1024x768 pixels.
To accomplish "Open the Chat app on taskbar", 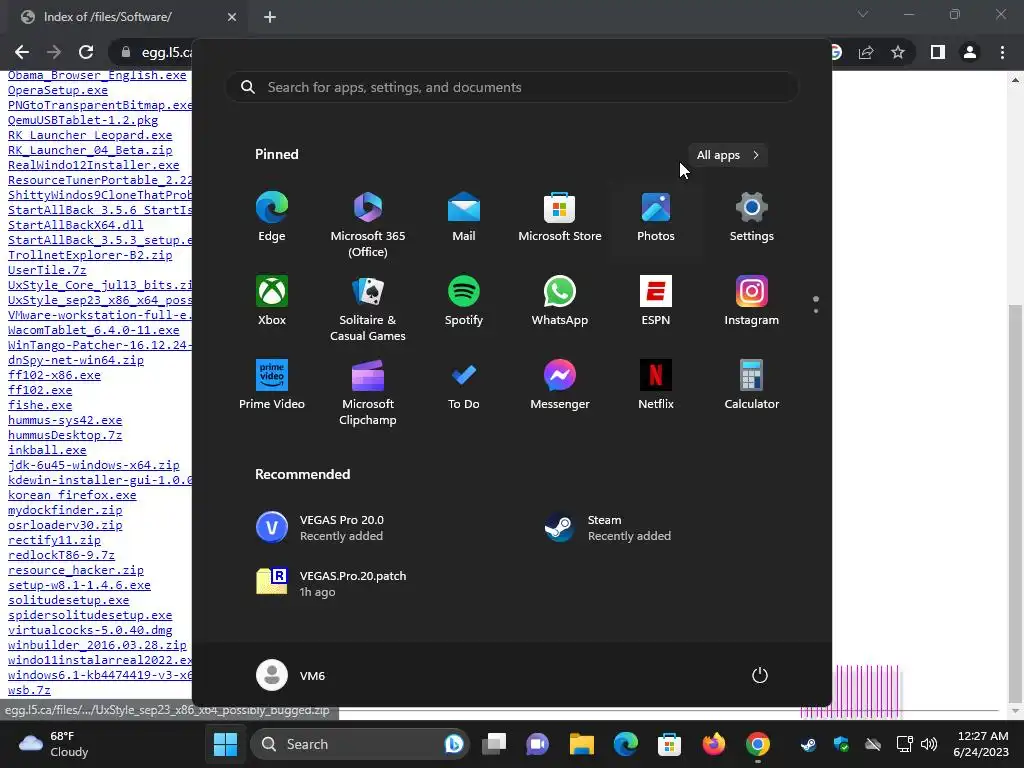I will point(537,744).
